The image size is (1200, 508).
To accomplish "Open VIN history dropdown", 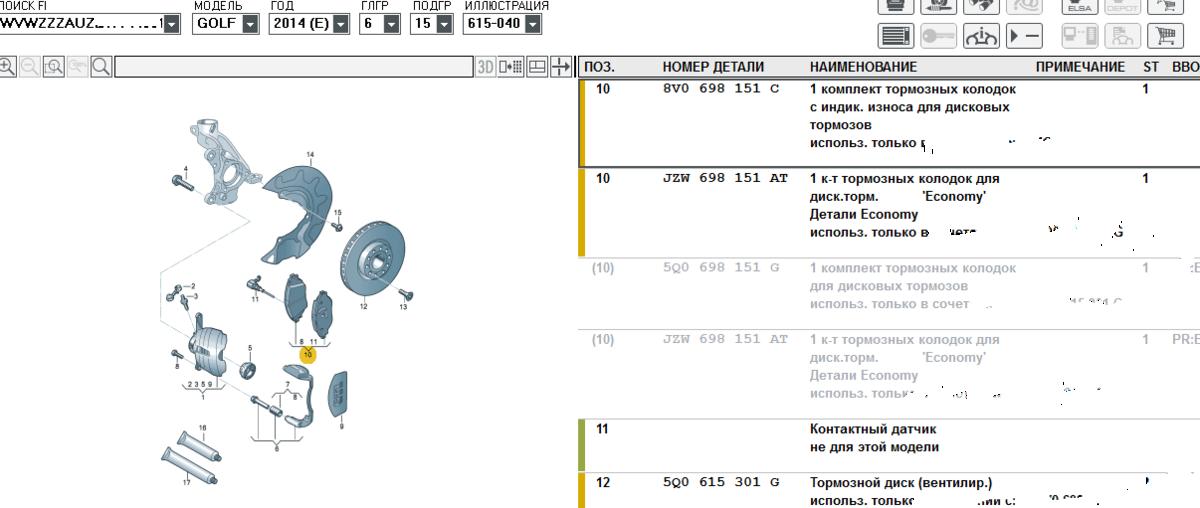I will (x=173, y=23).
